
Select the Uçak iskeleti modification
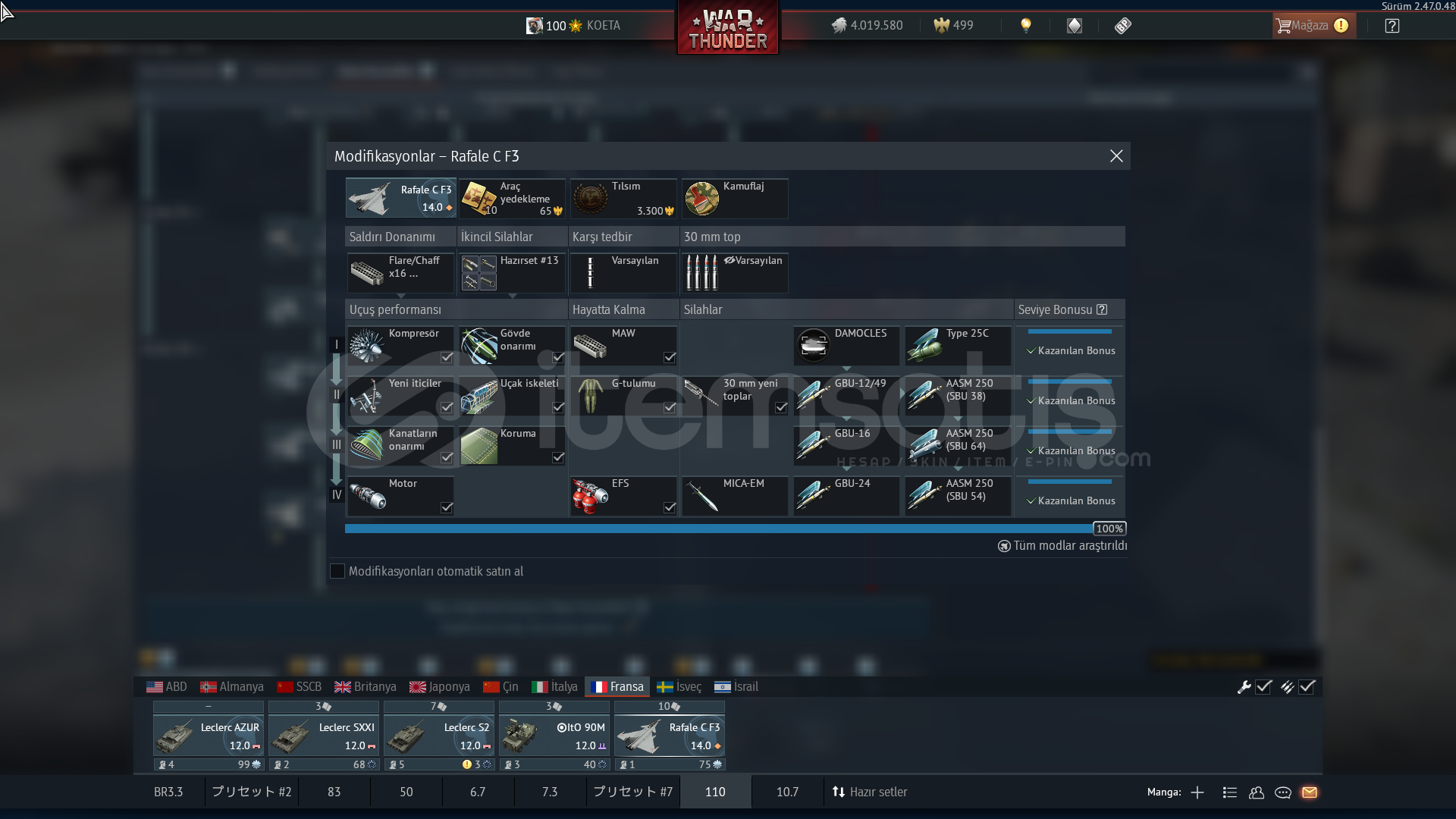tap(512, 396)
